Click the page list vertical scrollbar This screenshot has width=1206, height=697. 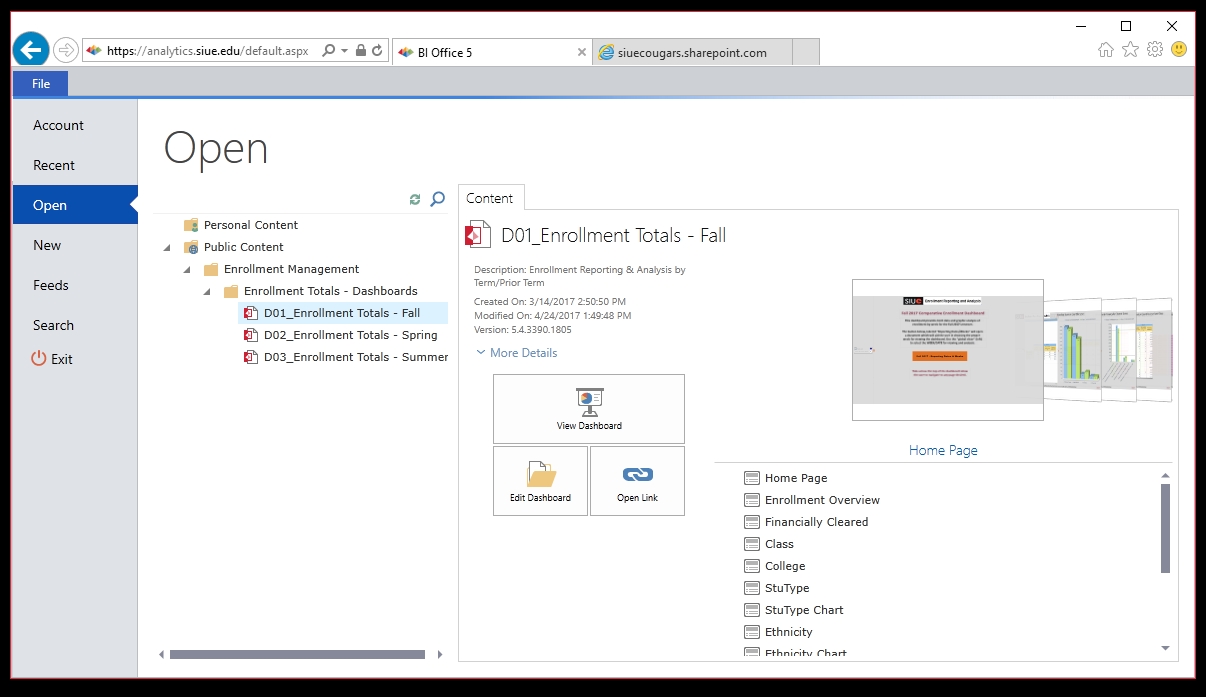[1165, 528]
